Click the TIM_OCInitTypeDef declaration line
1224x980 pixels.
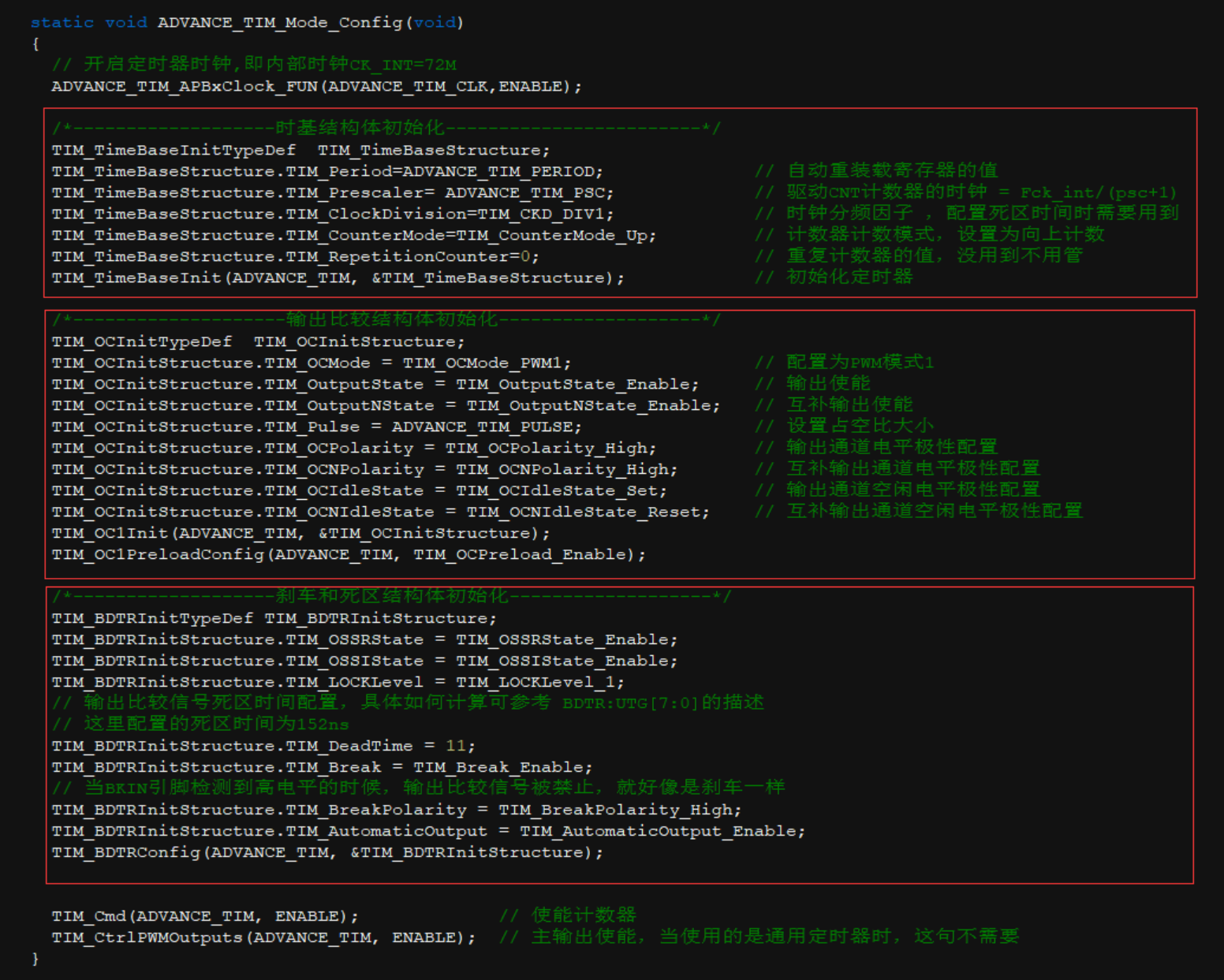click(259, 341)
